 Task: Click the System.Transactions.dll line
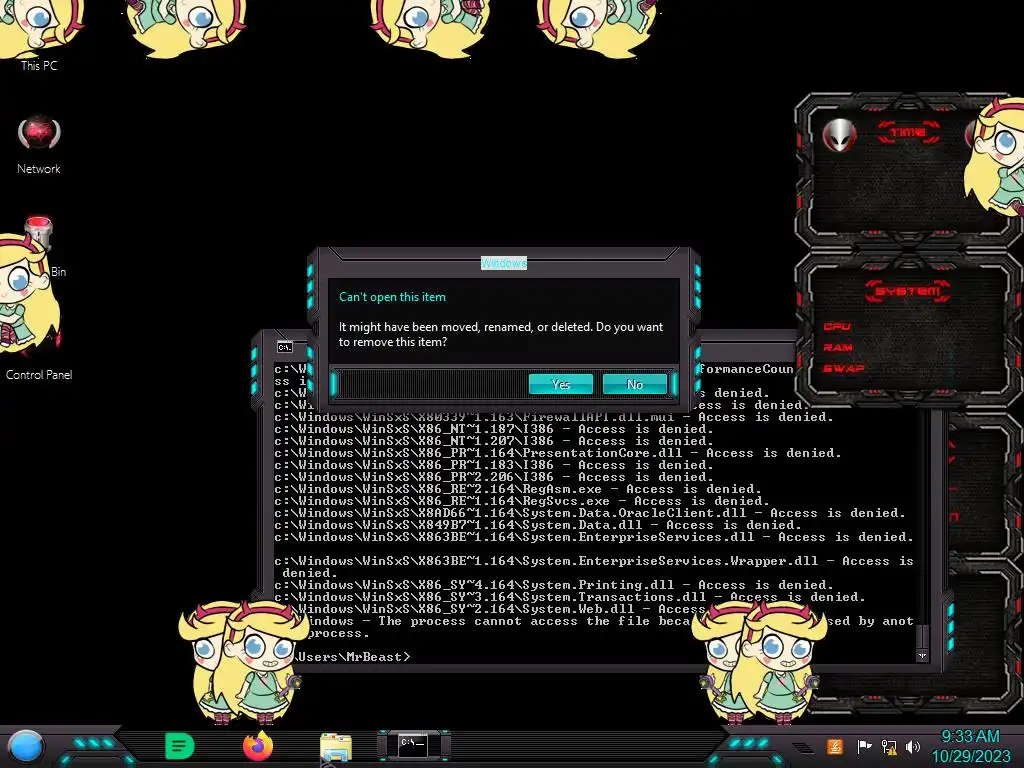point(569,597)
